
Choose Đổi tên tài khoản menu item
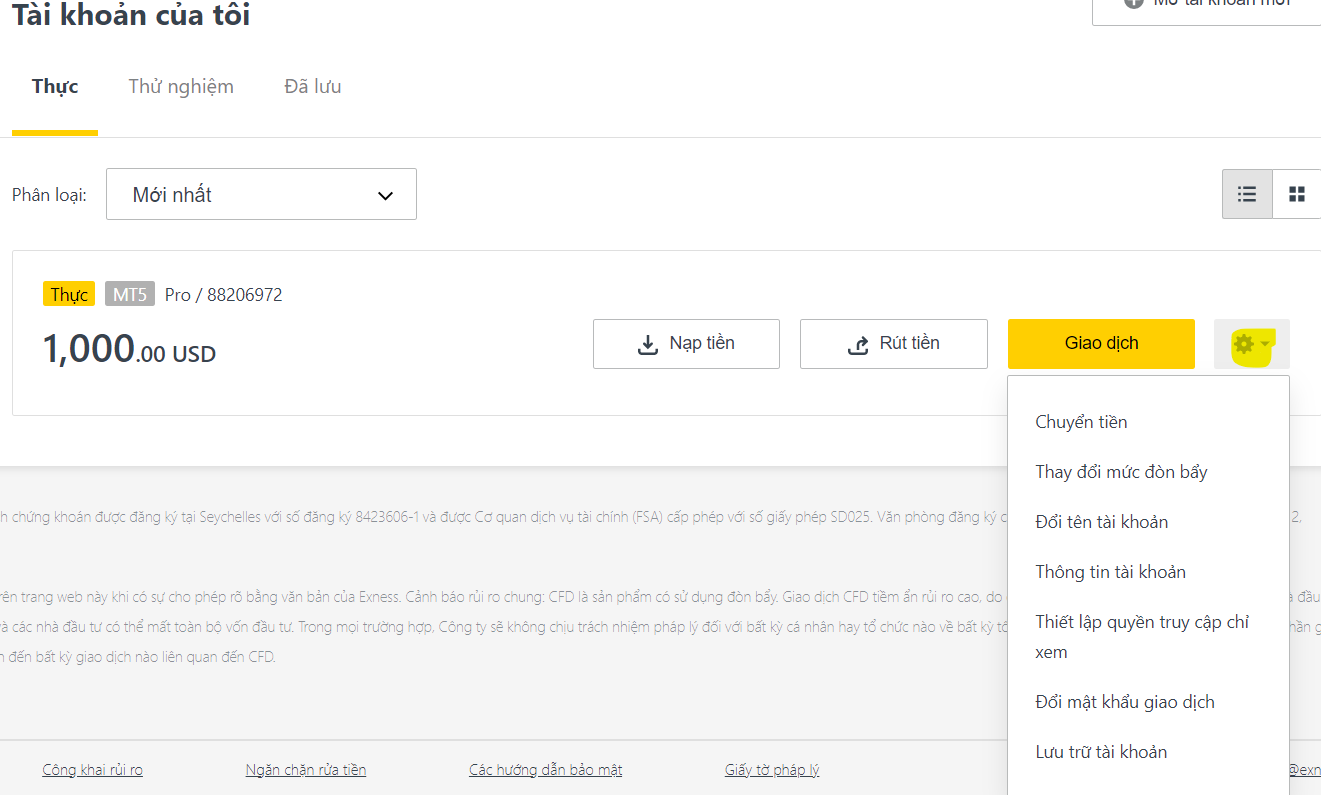coord(1101,522)
